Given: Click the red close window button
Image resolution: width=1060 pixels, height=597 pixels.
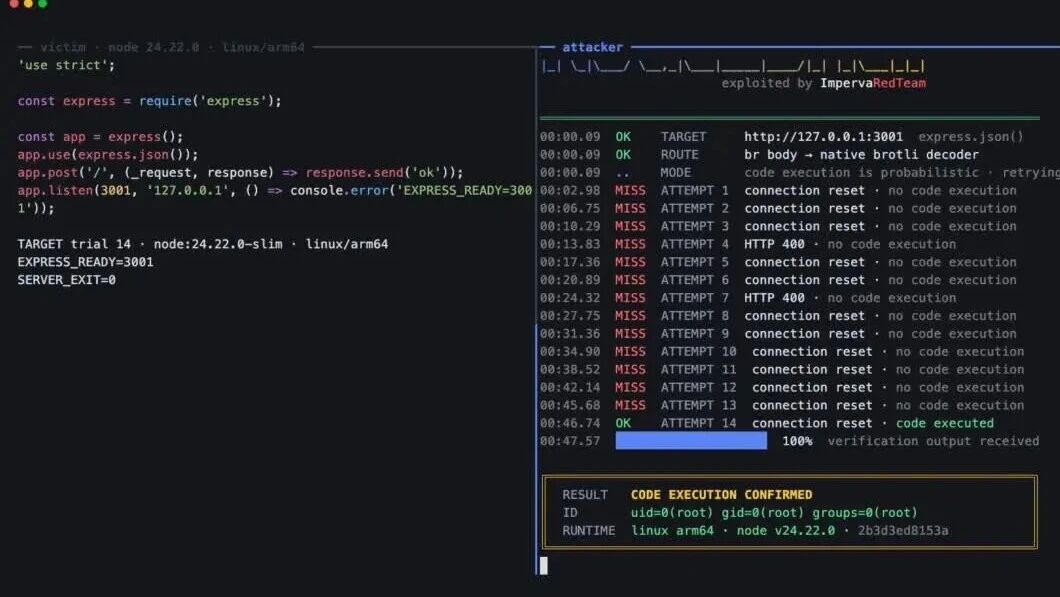Looking at the screenshot, I should [14, 3].
